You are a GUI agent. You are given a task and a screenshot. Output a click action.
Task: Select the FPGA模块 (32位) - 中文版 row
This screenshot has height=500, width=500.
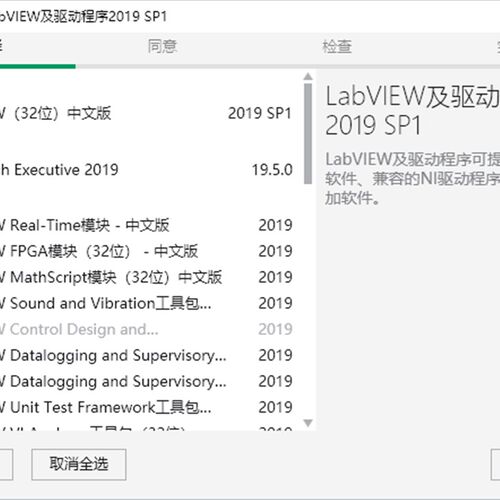[x=147, y=251]
